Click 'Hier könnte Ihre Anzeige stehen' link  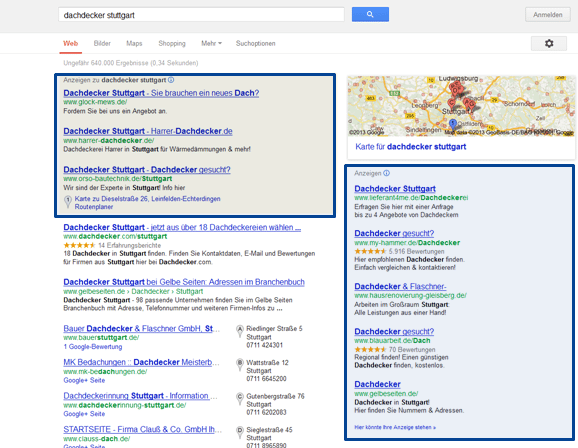tap(395, 427)
